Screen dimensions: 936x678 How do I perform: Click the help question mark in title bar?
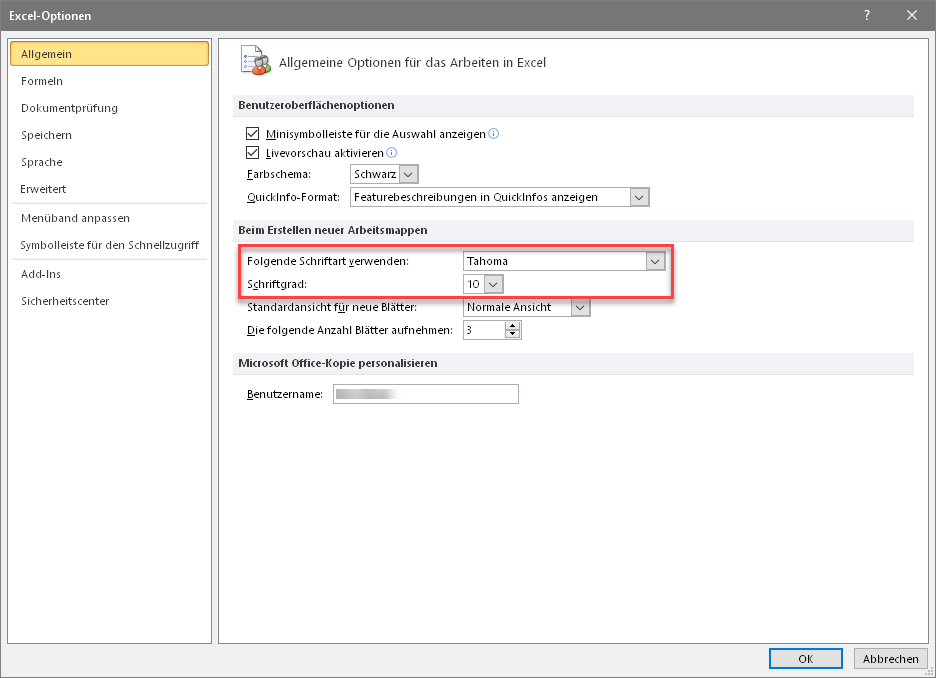click(866, 15)
